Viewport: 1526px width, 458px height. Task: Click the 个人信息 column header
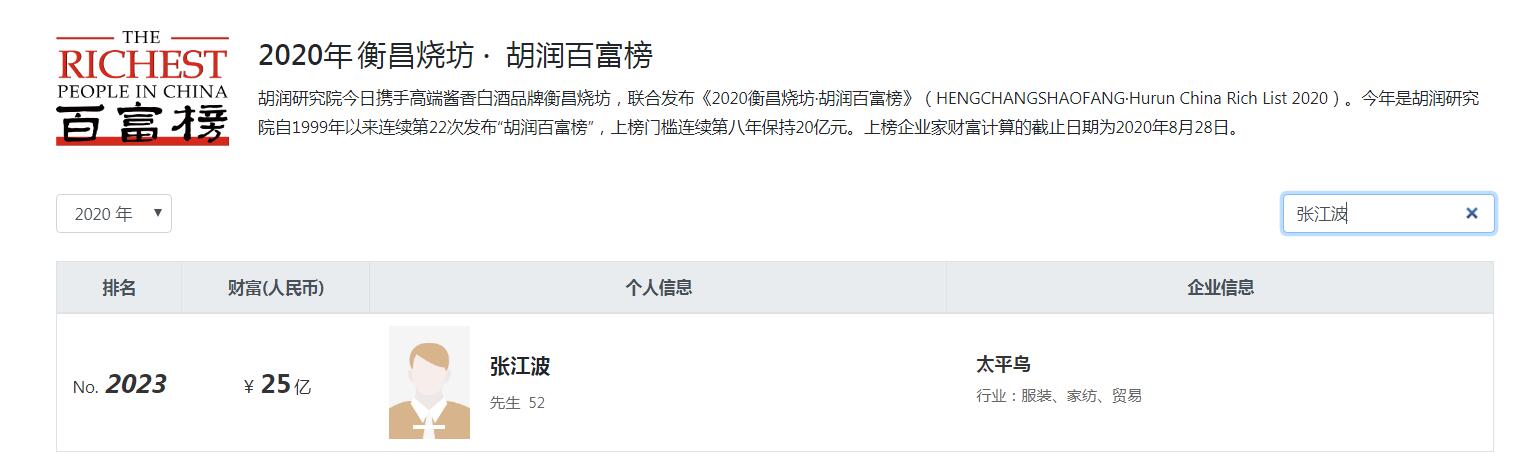[x=658, y=288]
